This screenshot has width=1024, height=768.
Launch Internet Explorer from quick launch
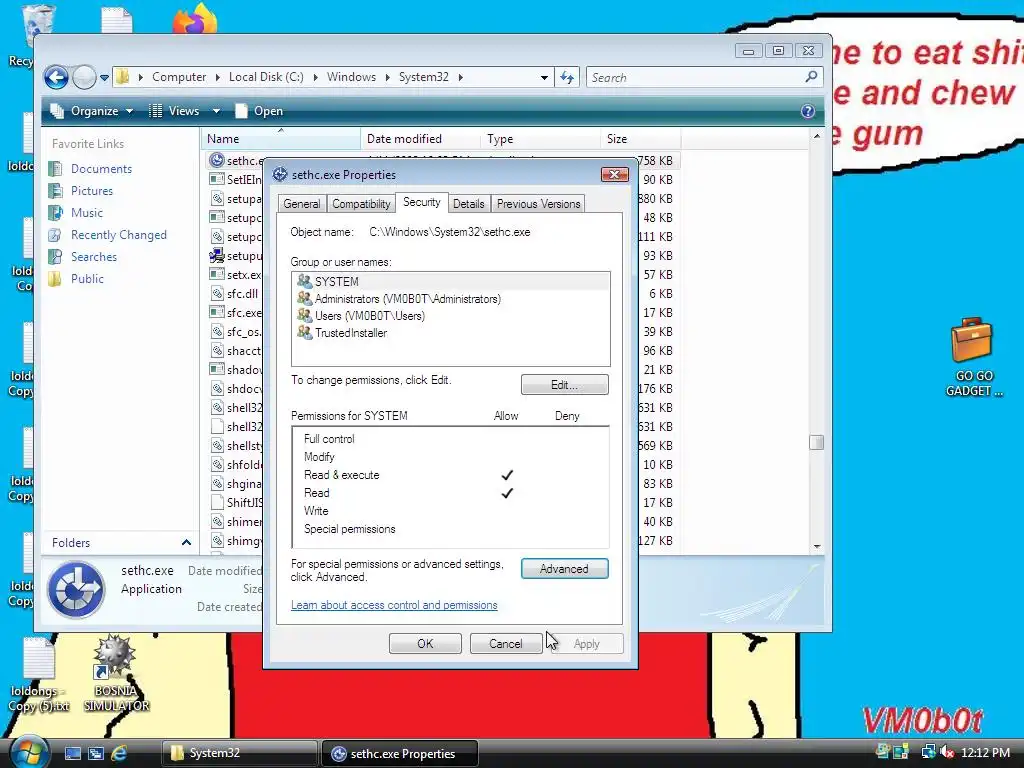tap(119, 753)
